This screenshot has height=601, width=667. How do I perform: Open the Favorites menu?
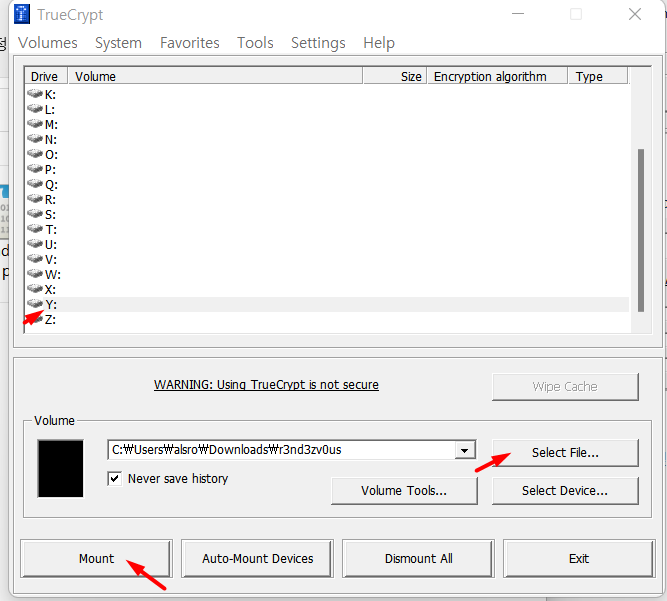click(190, 43)
